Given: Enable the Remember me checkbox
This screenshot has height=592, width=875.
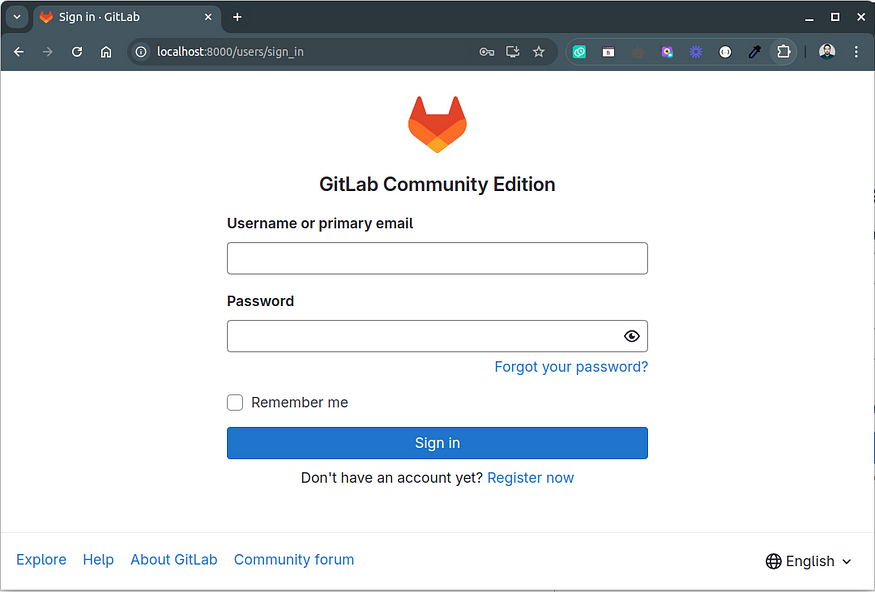Looking at the screenshot, I should [x=235, y=402].
